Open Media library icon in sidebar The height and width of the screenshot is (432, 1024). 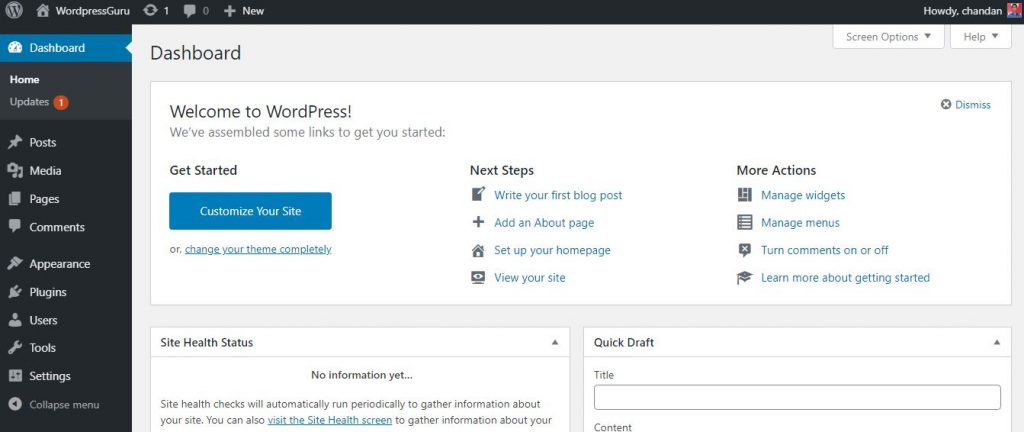point(15,171)
